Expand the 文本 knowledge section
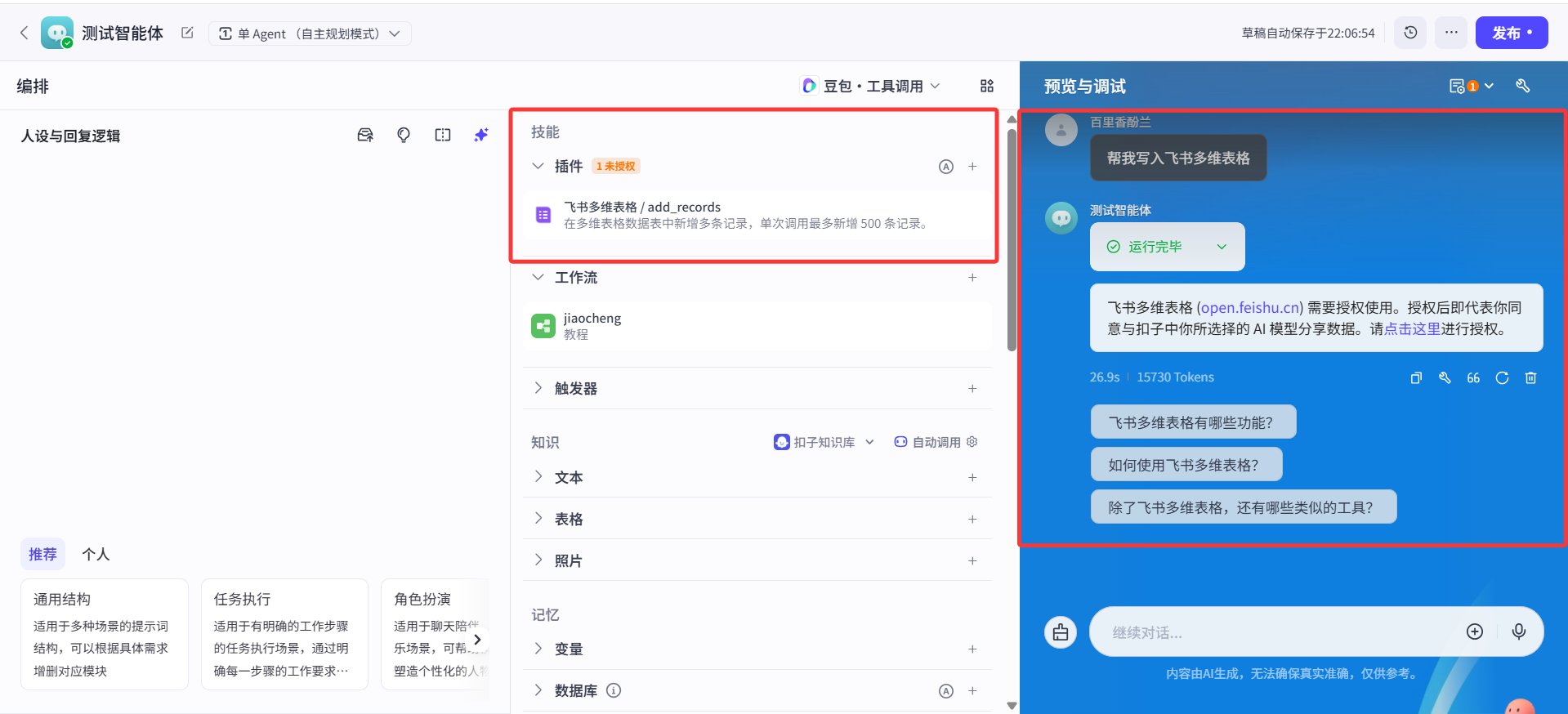This screenshot has width=1568, height=714. [538, 476]
